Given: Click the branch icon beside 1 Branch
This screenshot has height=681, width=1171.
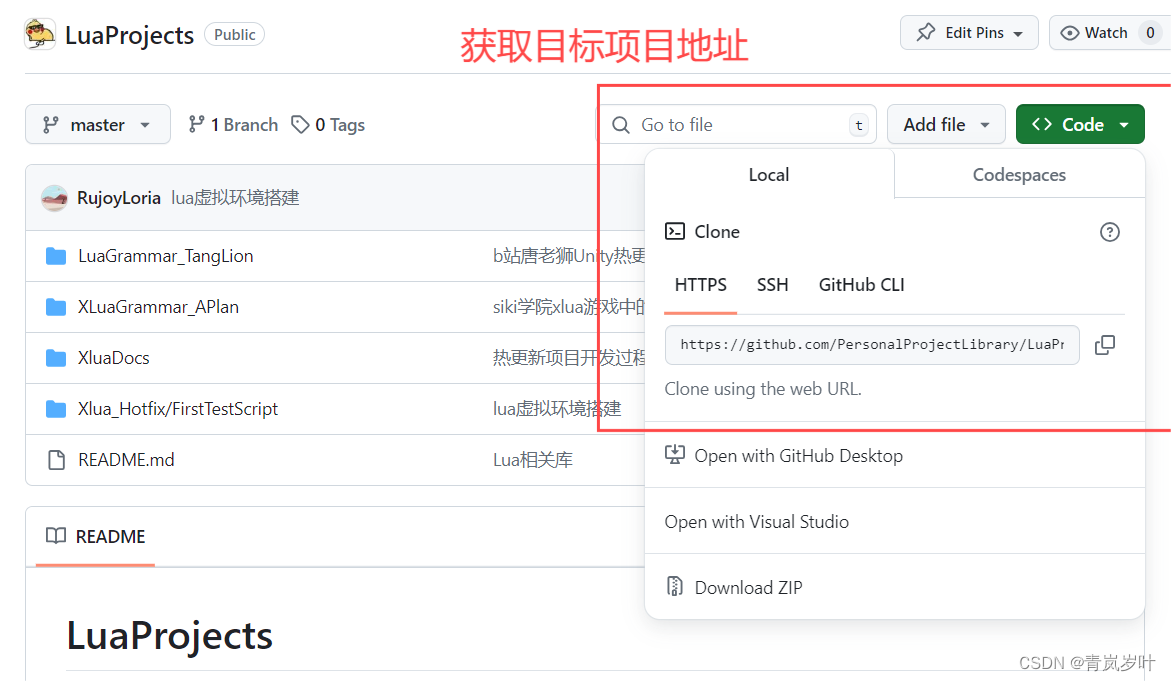Looking at the screenshot, I should (x=196, y=125).
